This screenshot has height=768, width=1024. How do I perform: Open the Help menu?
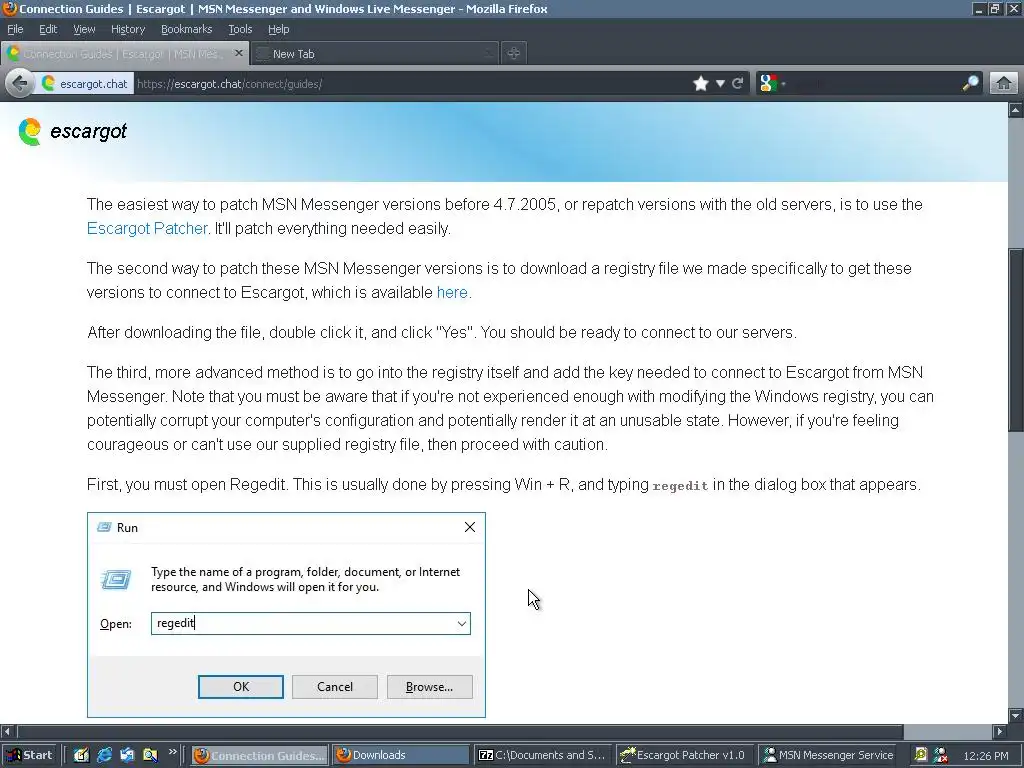278,29
